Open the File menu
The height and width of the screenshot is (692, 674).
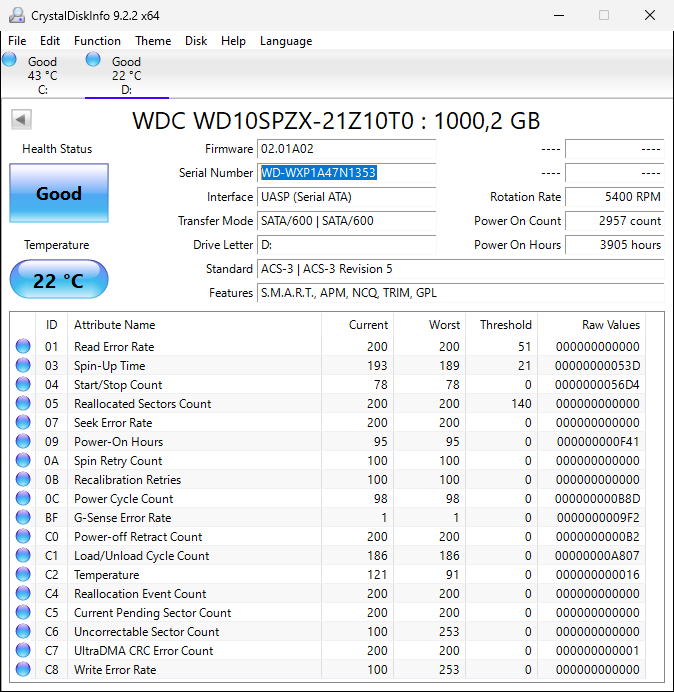click(17, 41)
